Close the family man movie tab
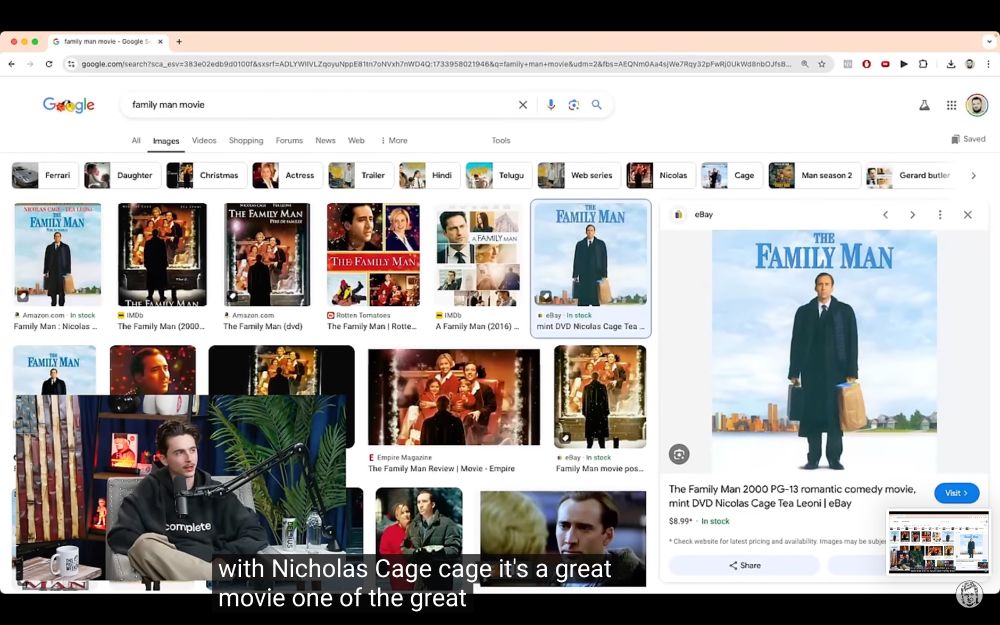This screenshot has height=625, width=1000. [160, 41]
